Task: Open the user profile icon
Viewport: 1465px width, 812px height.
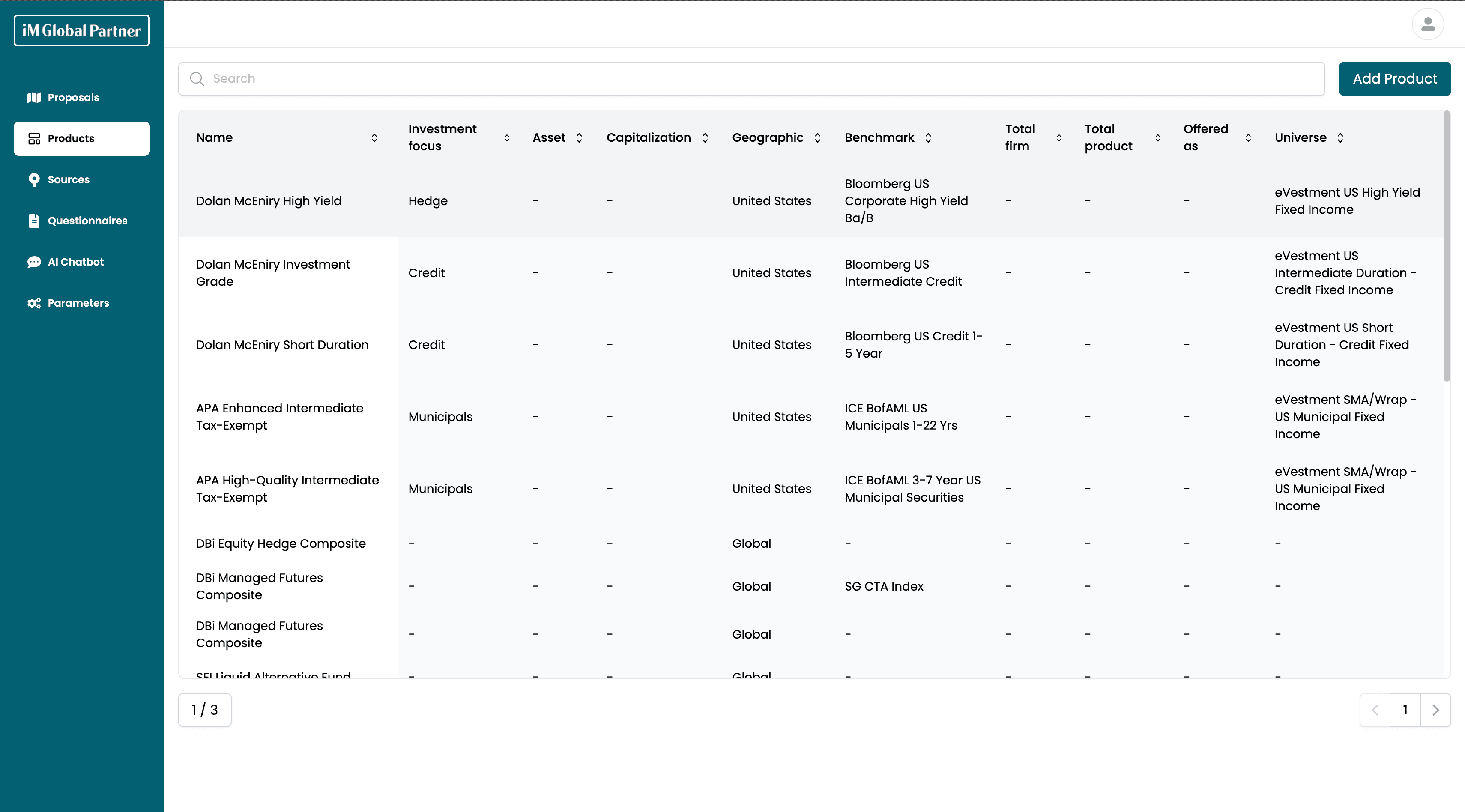Action: (x=1428, y=24)
